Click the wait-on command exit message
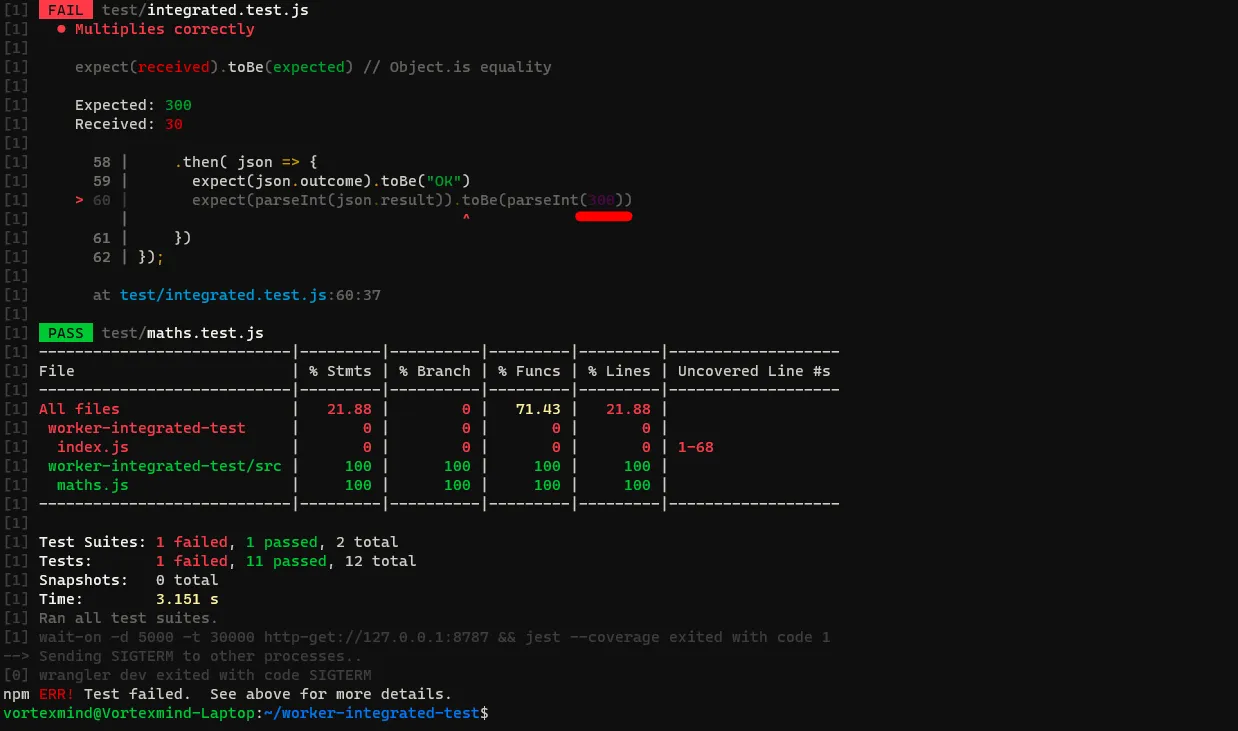Screen dimensions: 1238x731 (435, 637)
